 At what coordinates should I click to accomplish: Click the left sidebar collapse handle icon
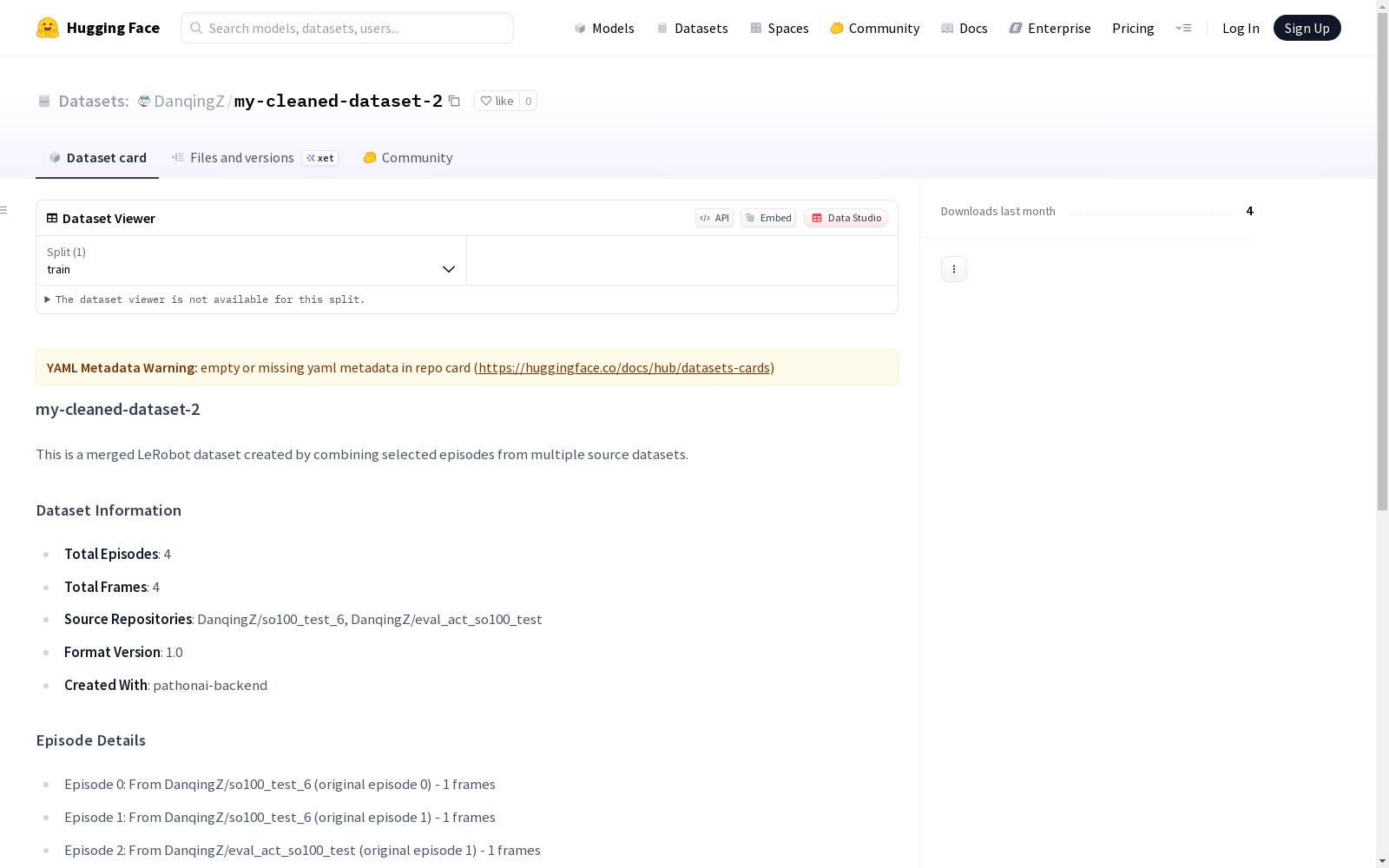(4, 210)
